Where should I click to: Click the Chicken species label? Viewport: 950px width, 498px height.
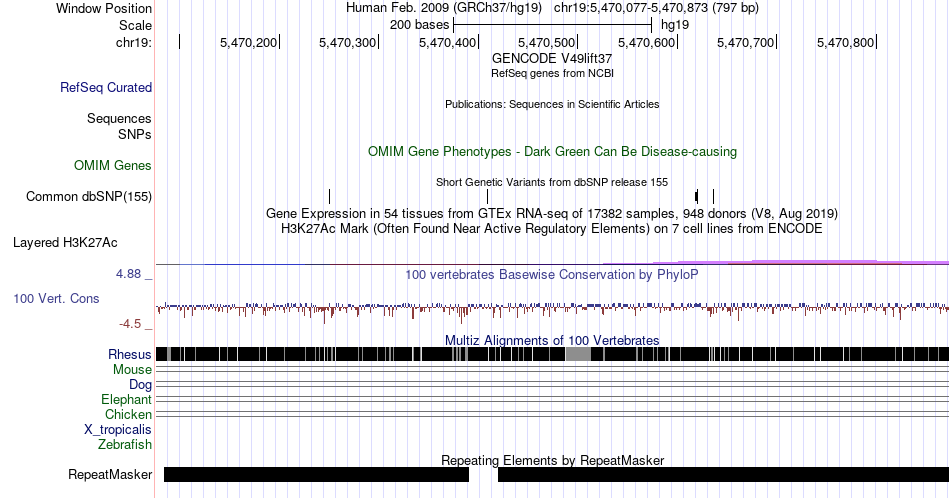pos(128,414)
